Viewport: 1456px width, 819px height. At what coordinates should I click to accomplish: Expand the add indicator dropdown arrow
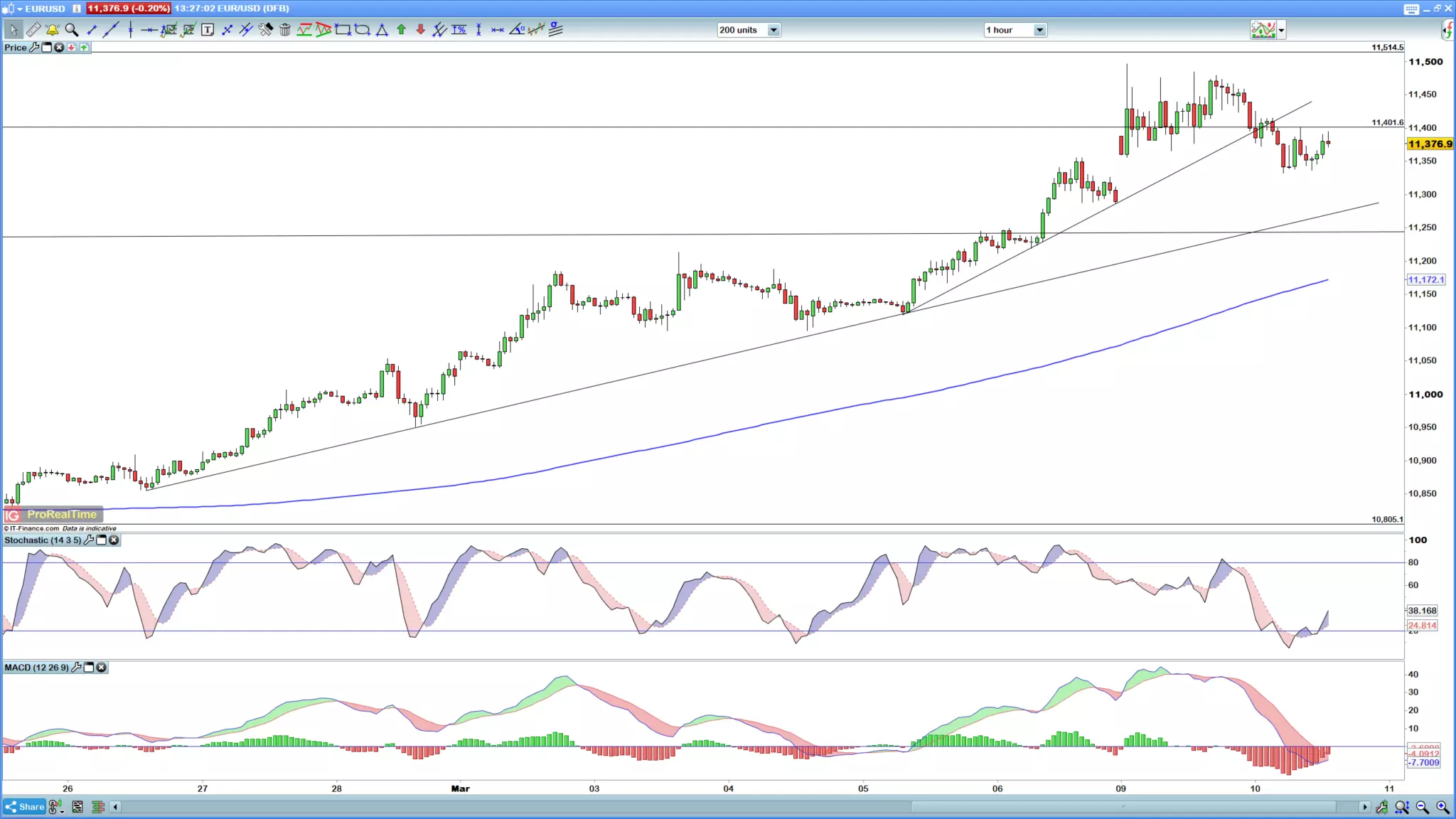(x=1281, y=31)
